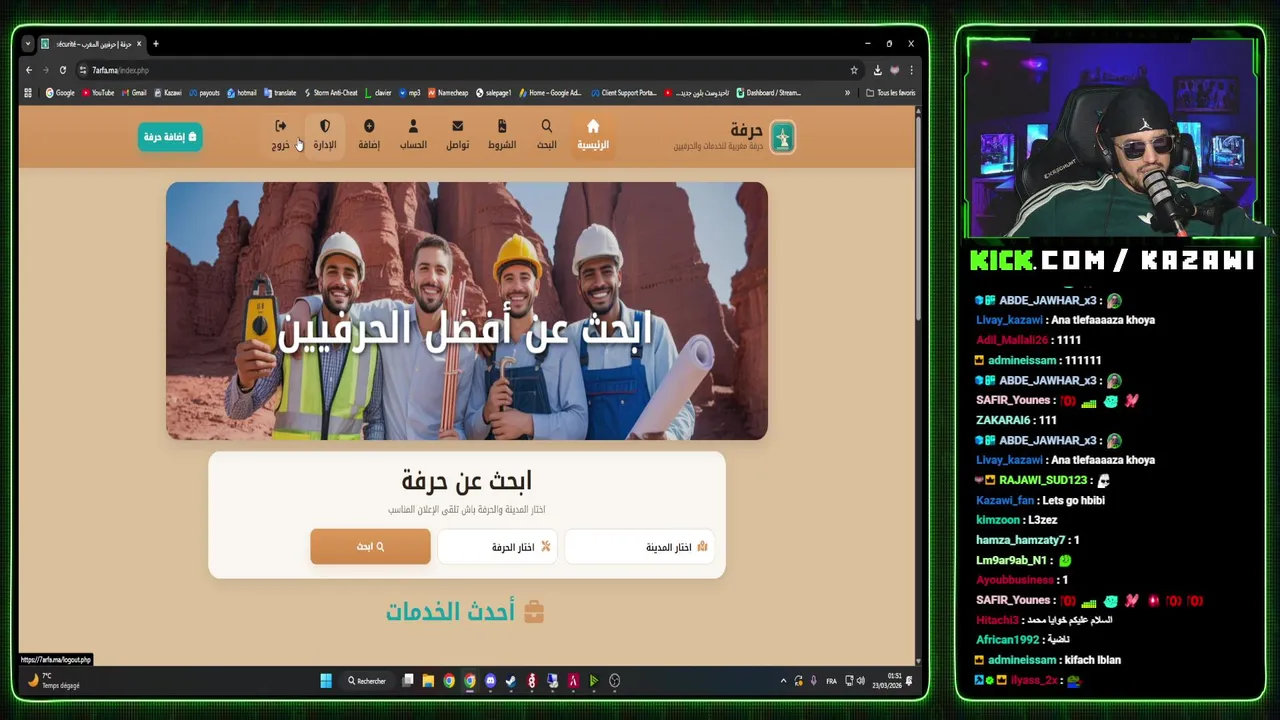Click the ابحث search button
The image size is (1280, 720).
370,547
